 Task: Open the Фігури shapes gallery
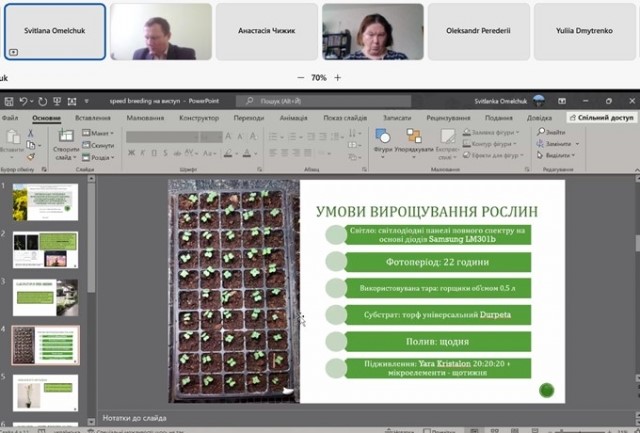382,138
